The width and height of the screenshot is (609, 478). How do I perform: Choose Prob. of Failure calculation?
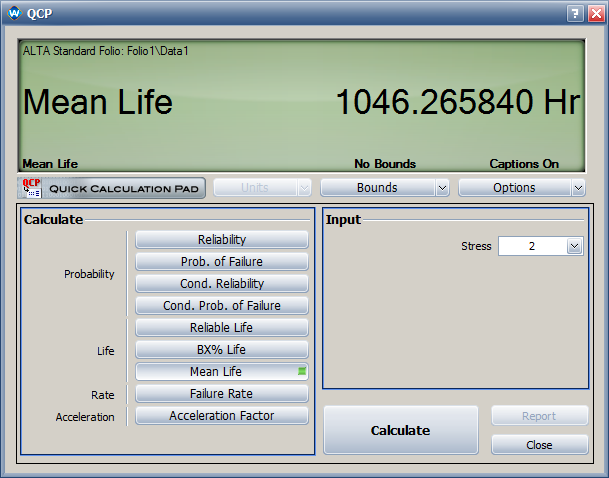click(221, 262)
